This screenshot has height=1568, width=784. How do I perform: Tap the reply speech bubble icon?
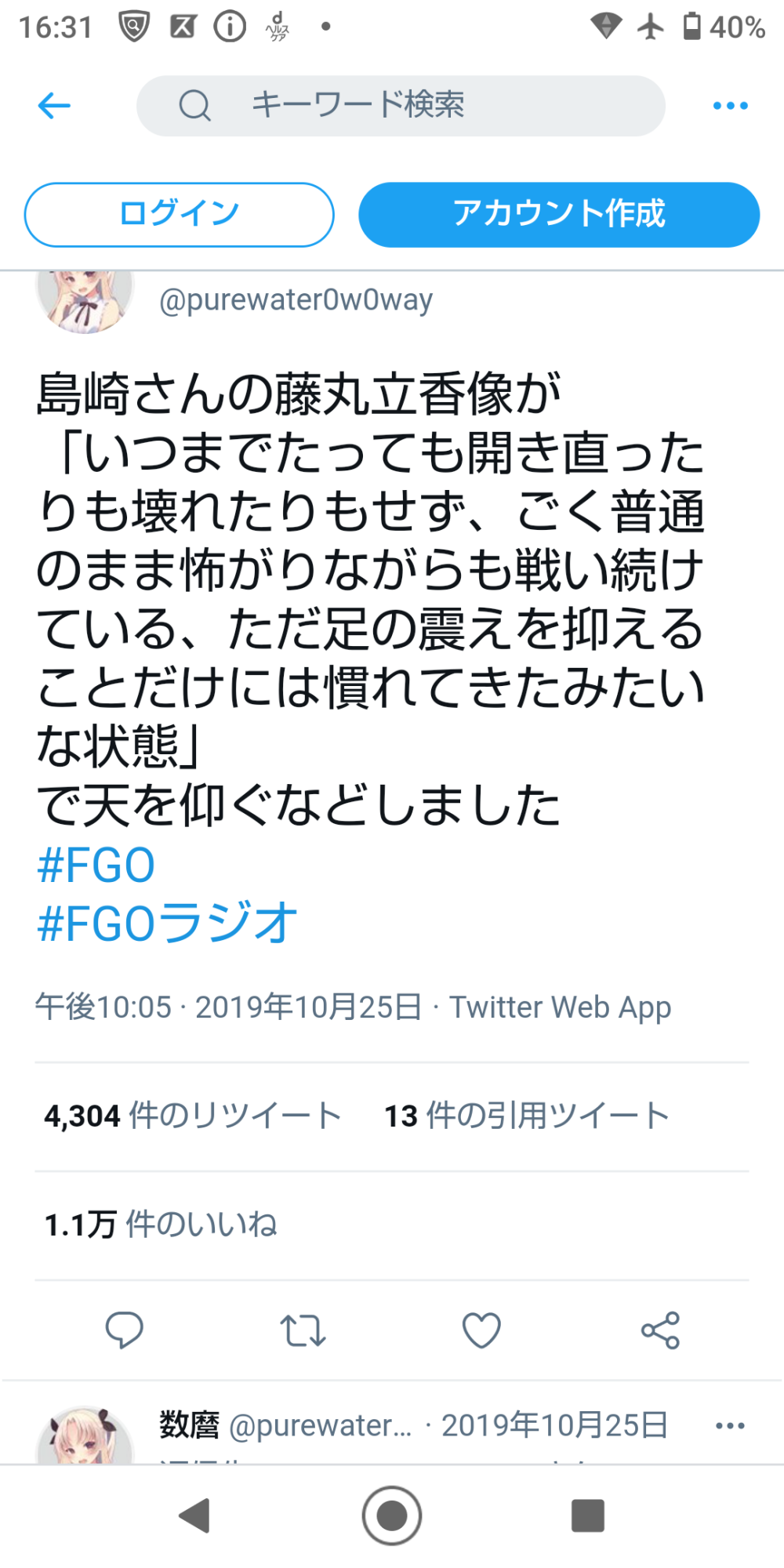pos(124,1330)
